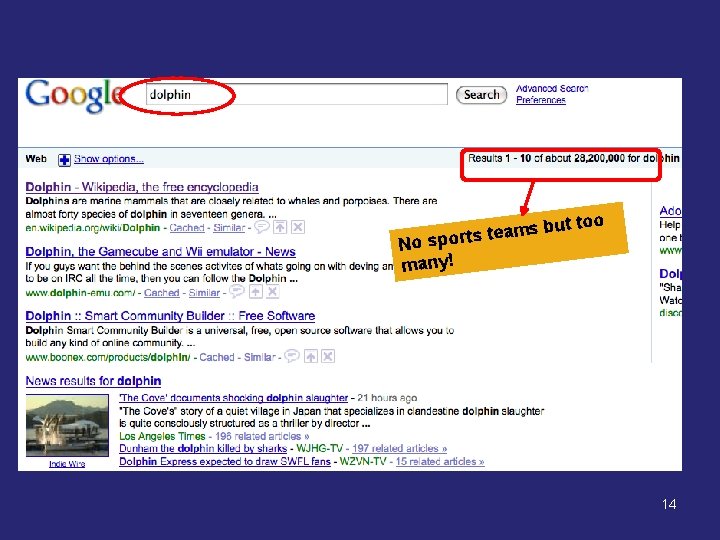Click comment bubble icon for dolphin-emu result
The width and height of the screenshot is (720, 540).
(x=236, y=292)
